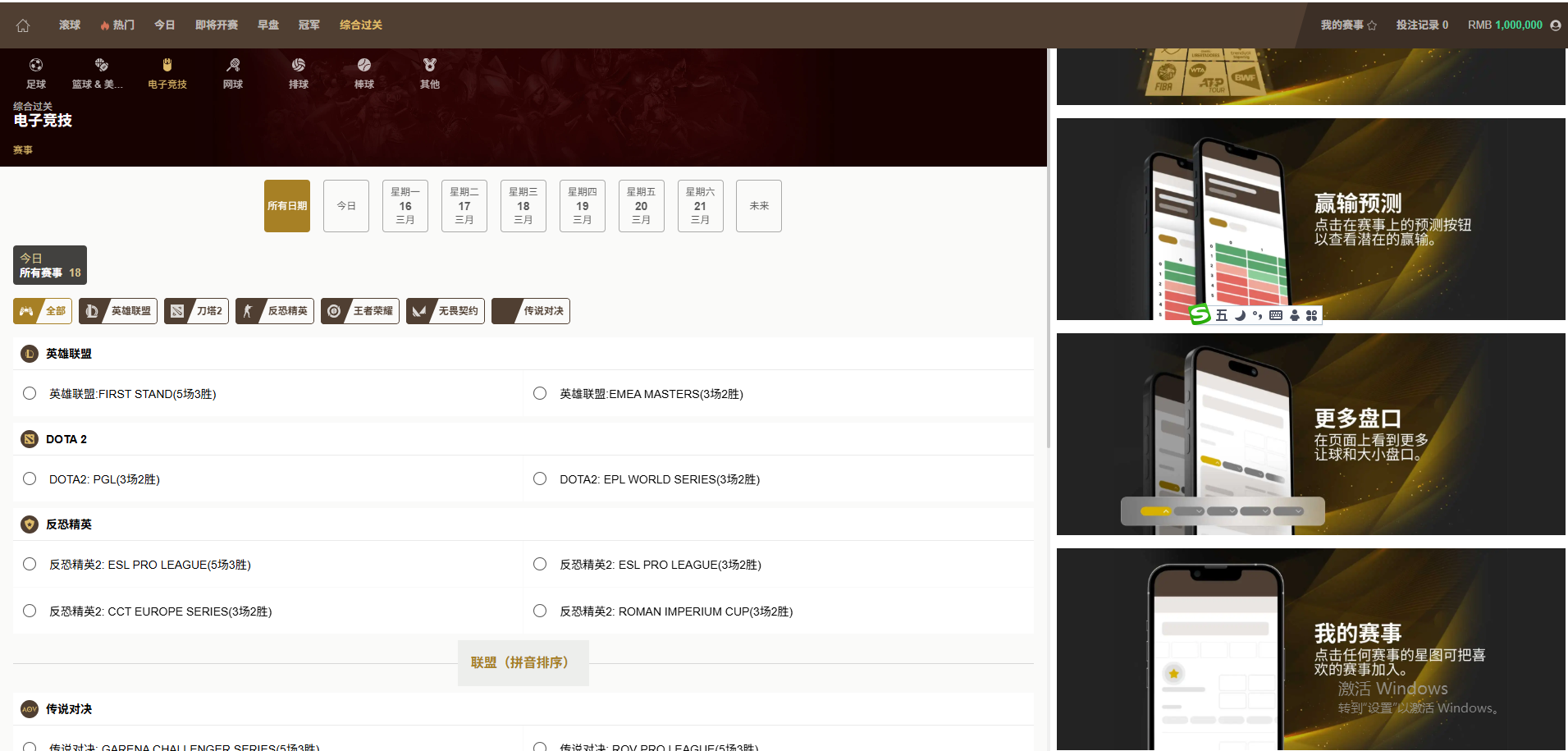Collapse the 英雄联盟 league section header
The width and height of the screenshot is (1568, 751).
tap(69, 354)
